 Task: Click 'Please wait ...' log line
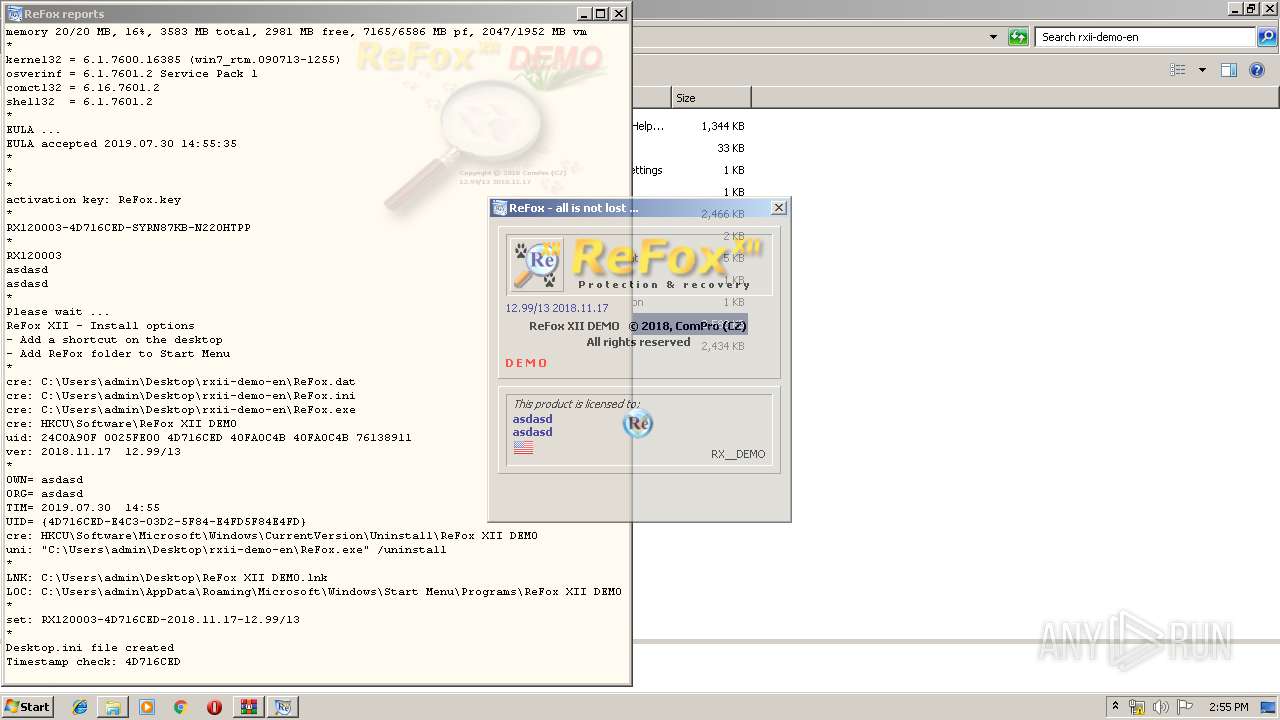tap(58, 311)
